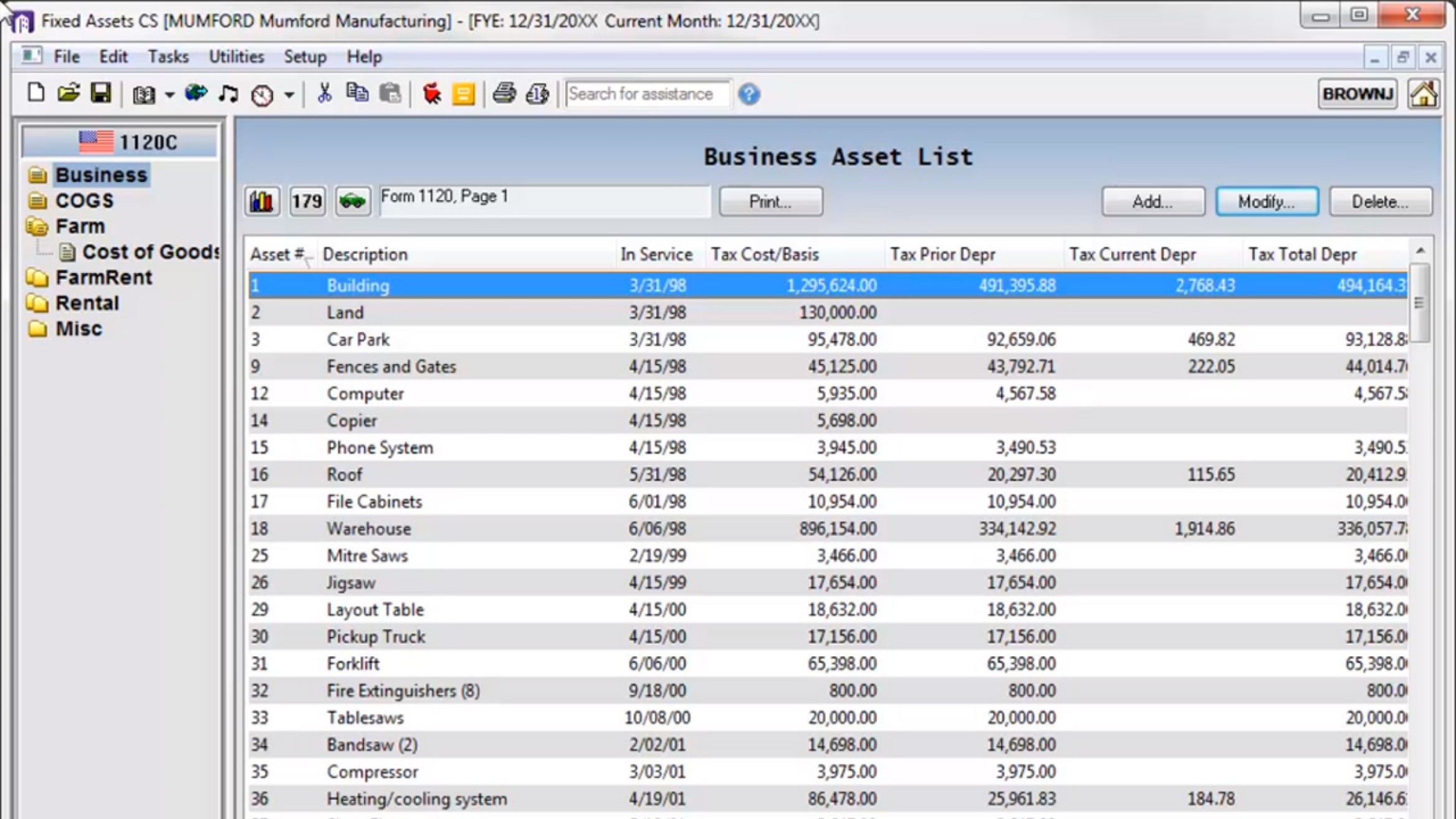1456x819 pixels.
Task: Click the Modify button
Action: [x=1267, y=201]
